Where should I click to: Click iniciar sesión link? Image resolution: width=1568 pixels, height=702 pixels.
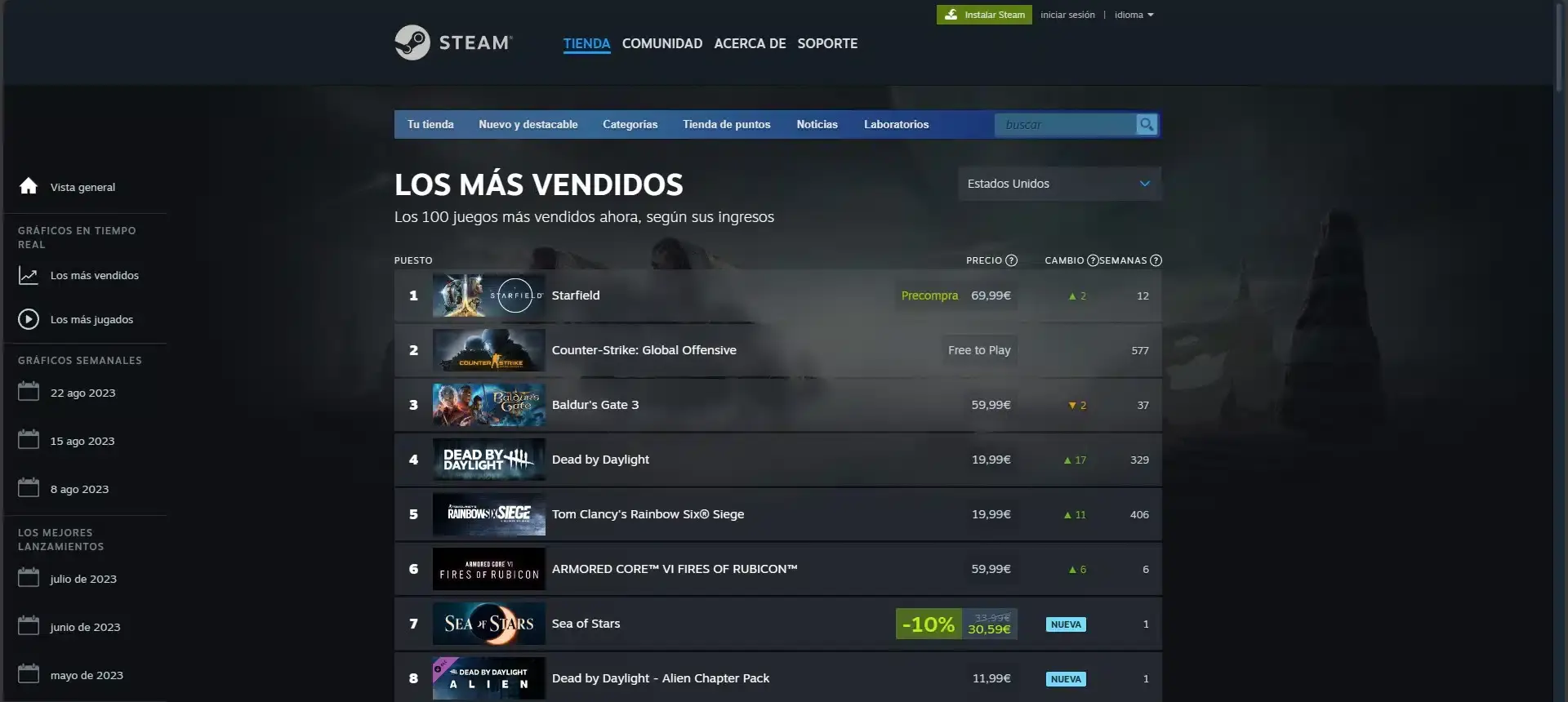1067,15
